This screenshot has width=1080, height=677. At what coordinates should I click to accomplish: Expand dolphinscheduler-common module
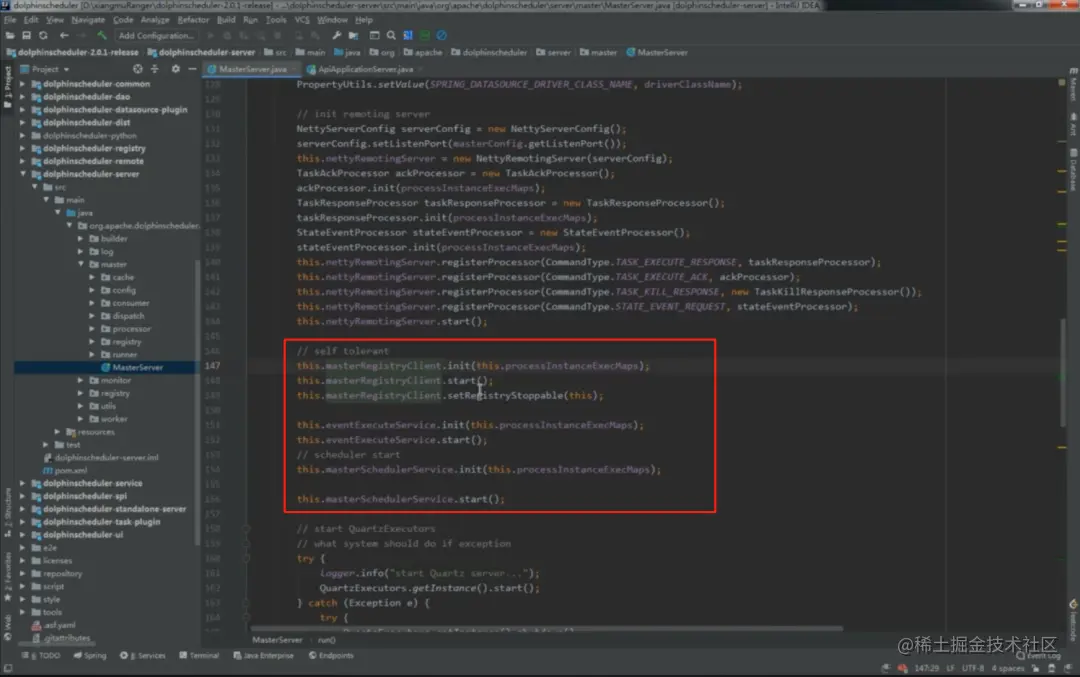pos(23,84)
